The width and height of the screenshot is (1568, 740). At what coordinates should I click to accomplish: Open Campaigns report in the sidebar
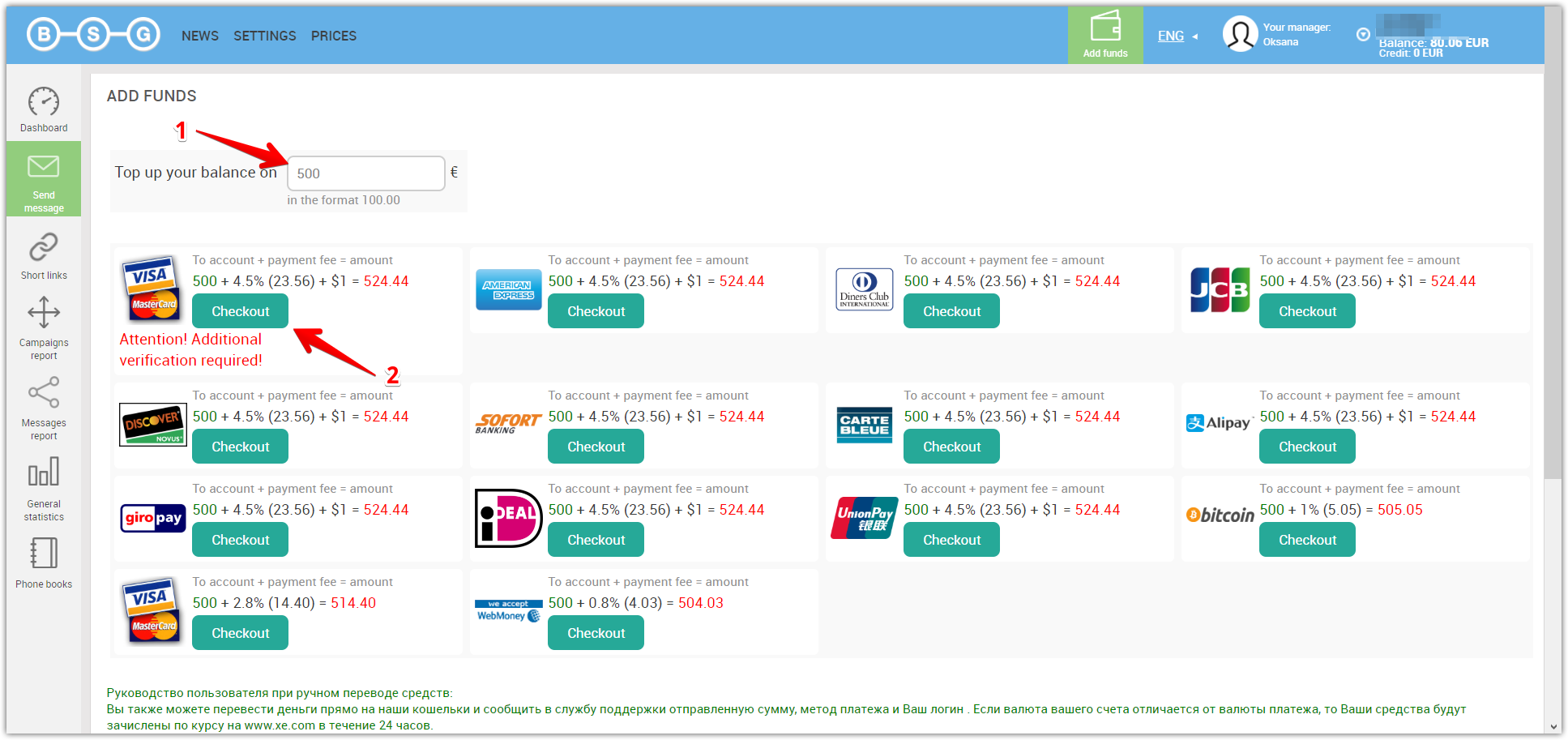point(44,328)
